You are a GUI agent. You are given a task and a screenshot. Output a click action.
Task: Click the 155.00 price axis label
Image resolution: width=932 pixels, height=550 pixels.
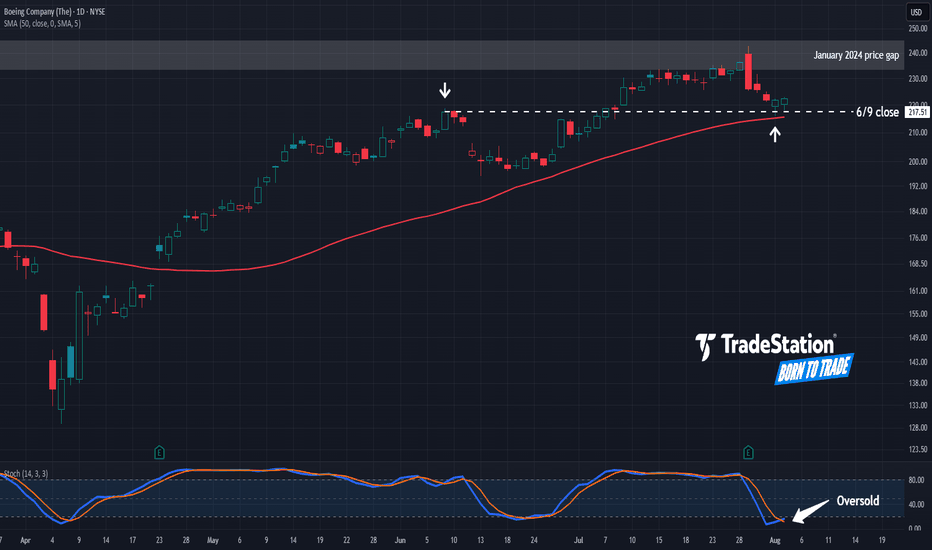pyautogui.click(x=918, y=313)
